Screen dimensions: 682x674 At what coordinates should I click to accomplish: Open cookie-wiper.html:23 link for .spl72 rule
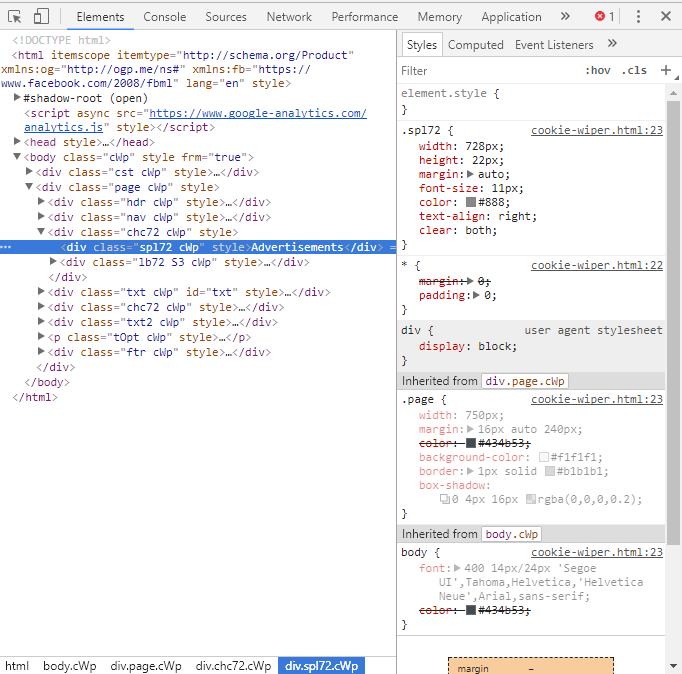point(597,130)
